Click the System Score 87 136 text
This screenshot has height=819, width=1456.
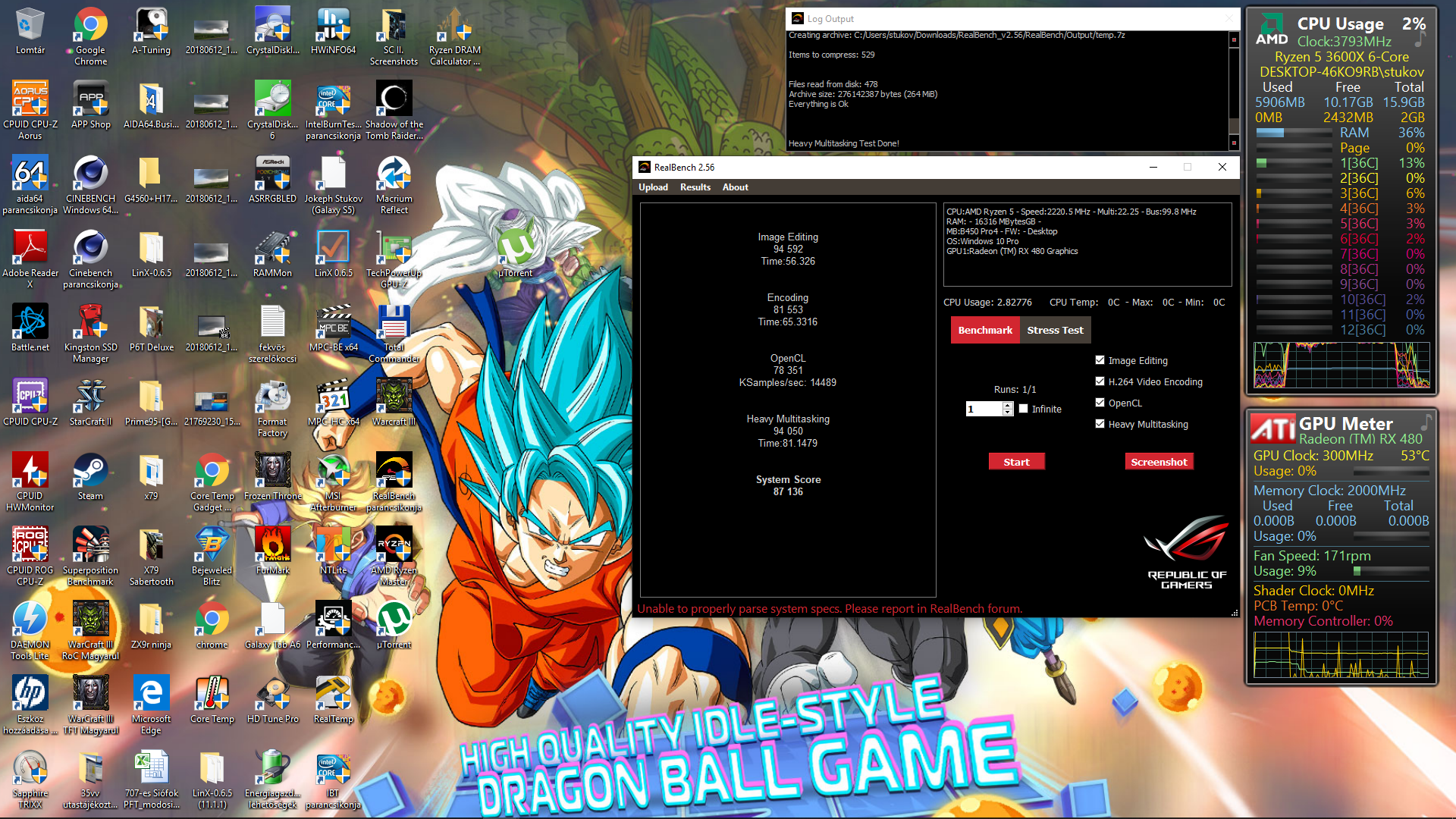pos(788,485)
